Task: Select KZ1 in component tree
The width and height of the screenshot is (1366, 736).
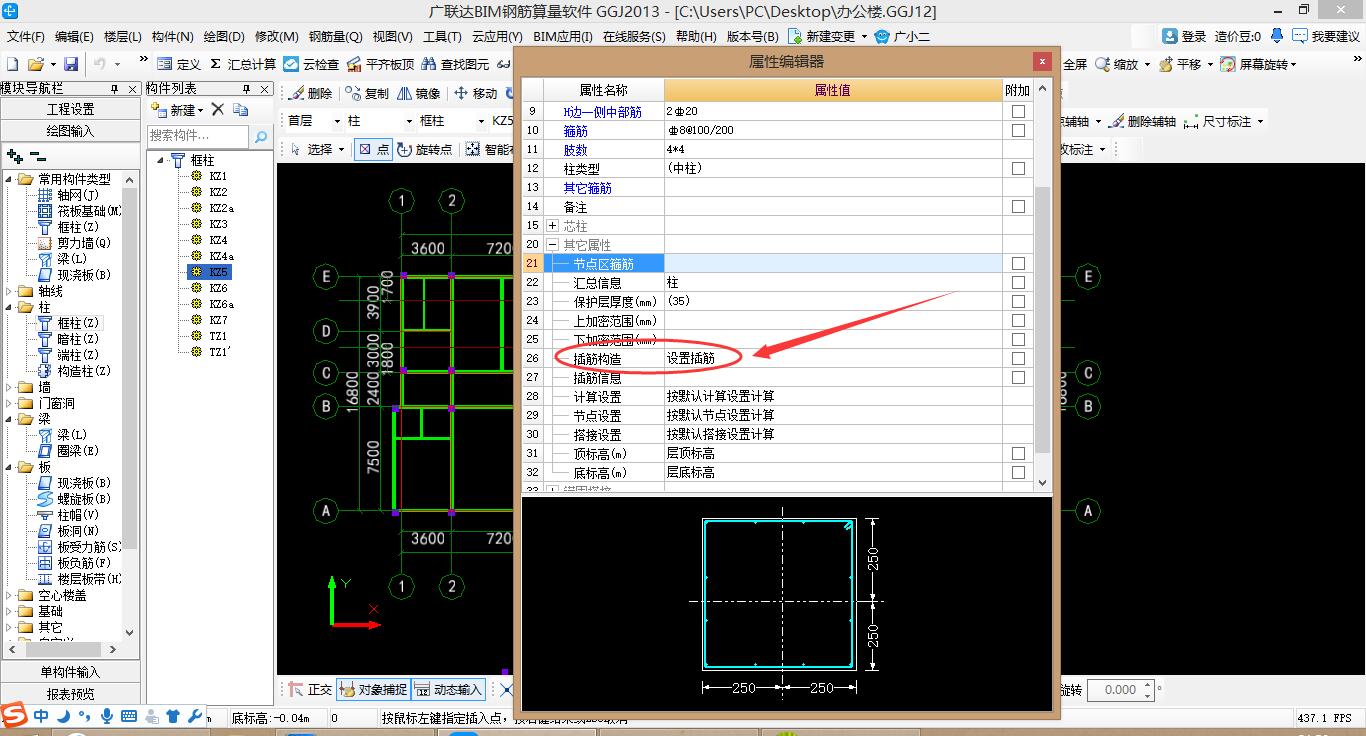Action: point(218,176)
